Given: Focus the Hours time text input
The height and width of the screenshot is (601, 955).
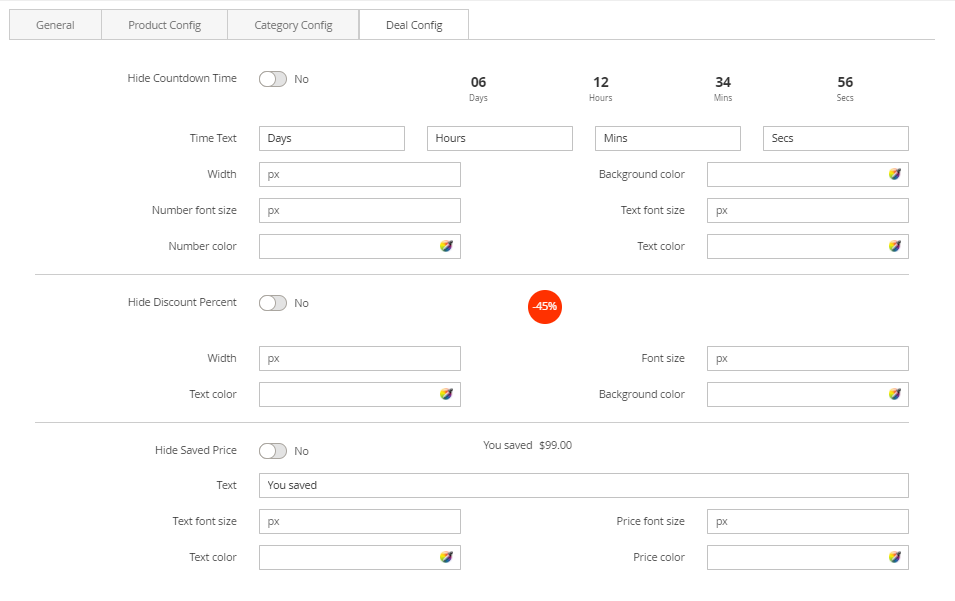Looking at the screenshot, I should [499, 138].
